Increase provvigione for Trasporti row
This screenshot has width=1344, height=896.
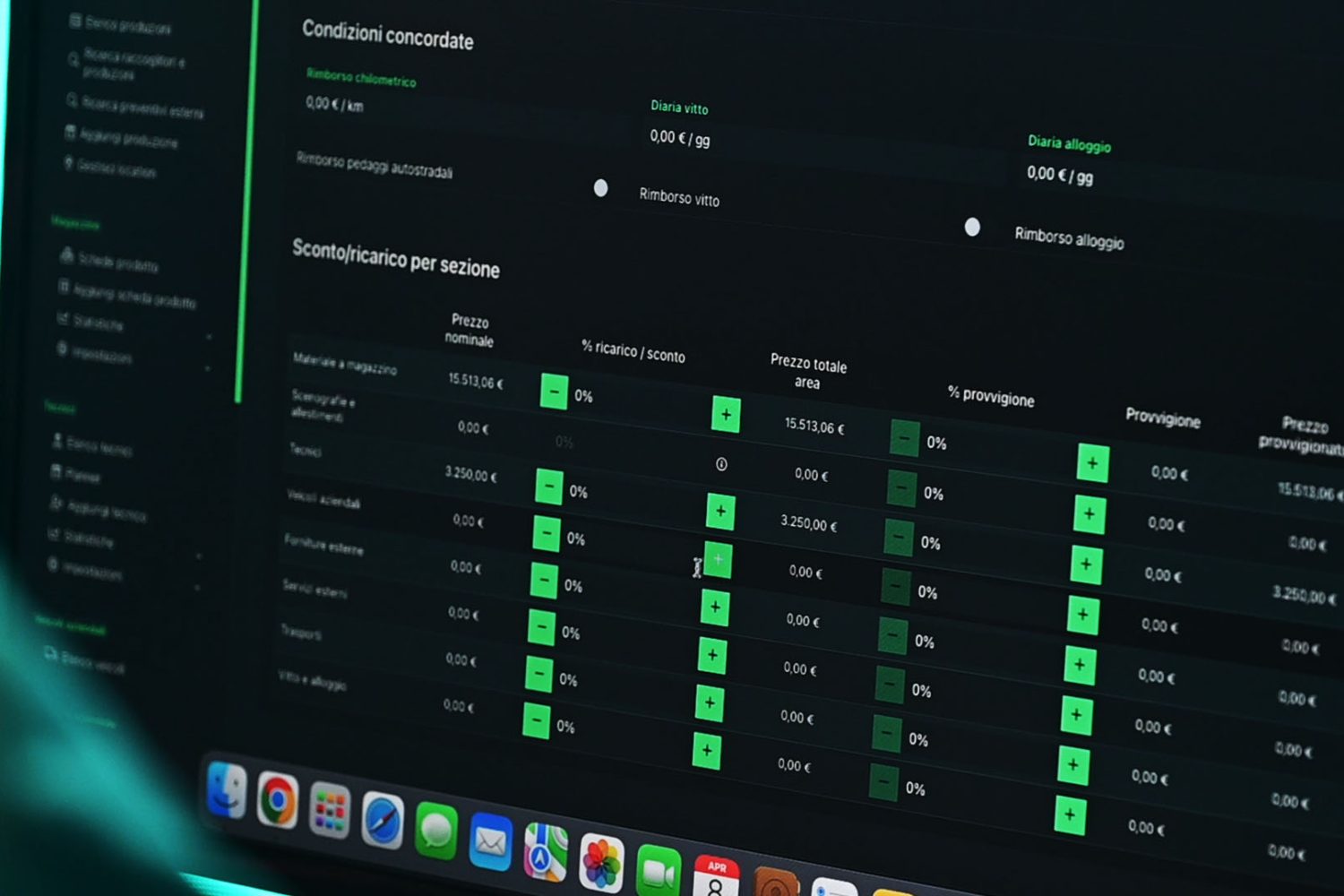(x=1073, y=765)
